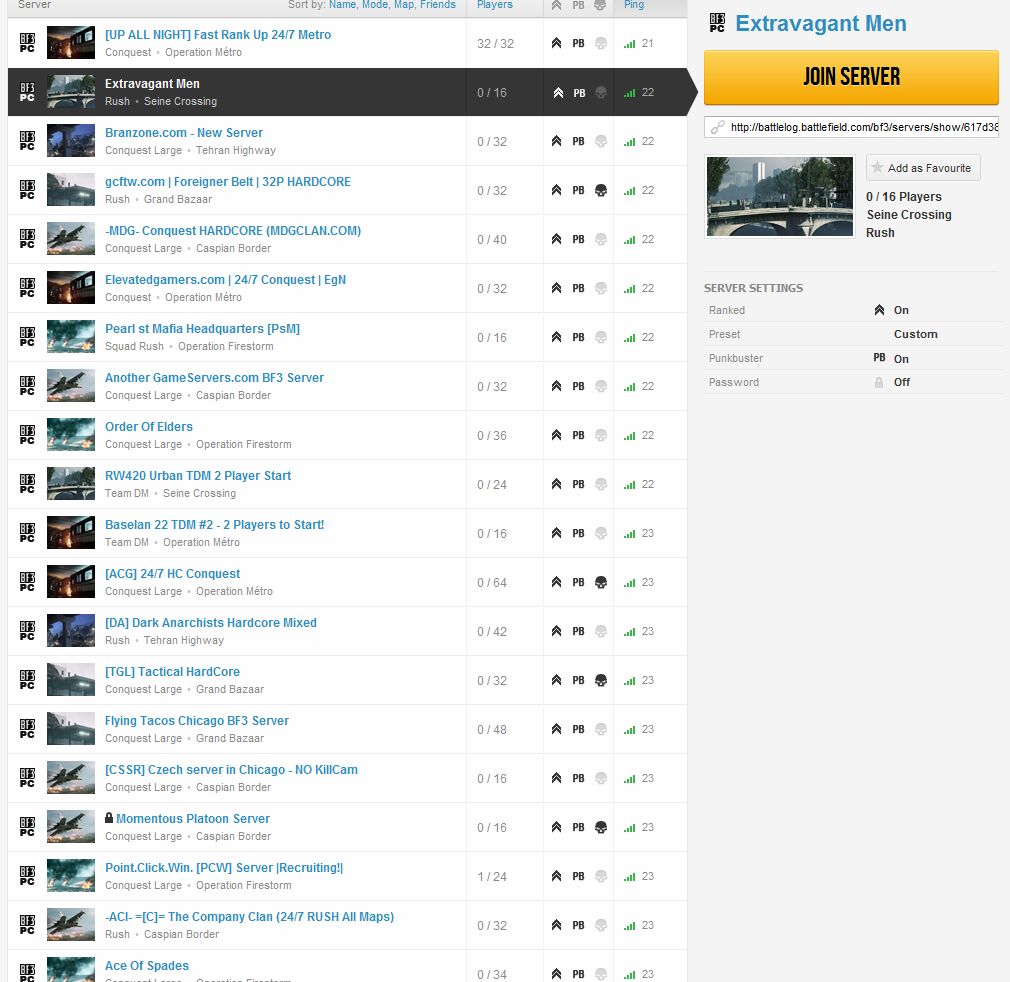The height and width of the screenshot is (982, 1010).
Task: Click map thumbnail of Flying Tacos Chicago row
Action: tap(71, 729)
